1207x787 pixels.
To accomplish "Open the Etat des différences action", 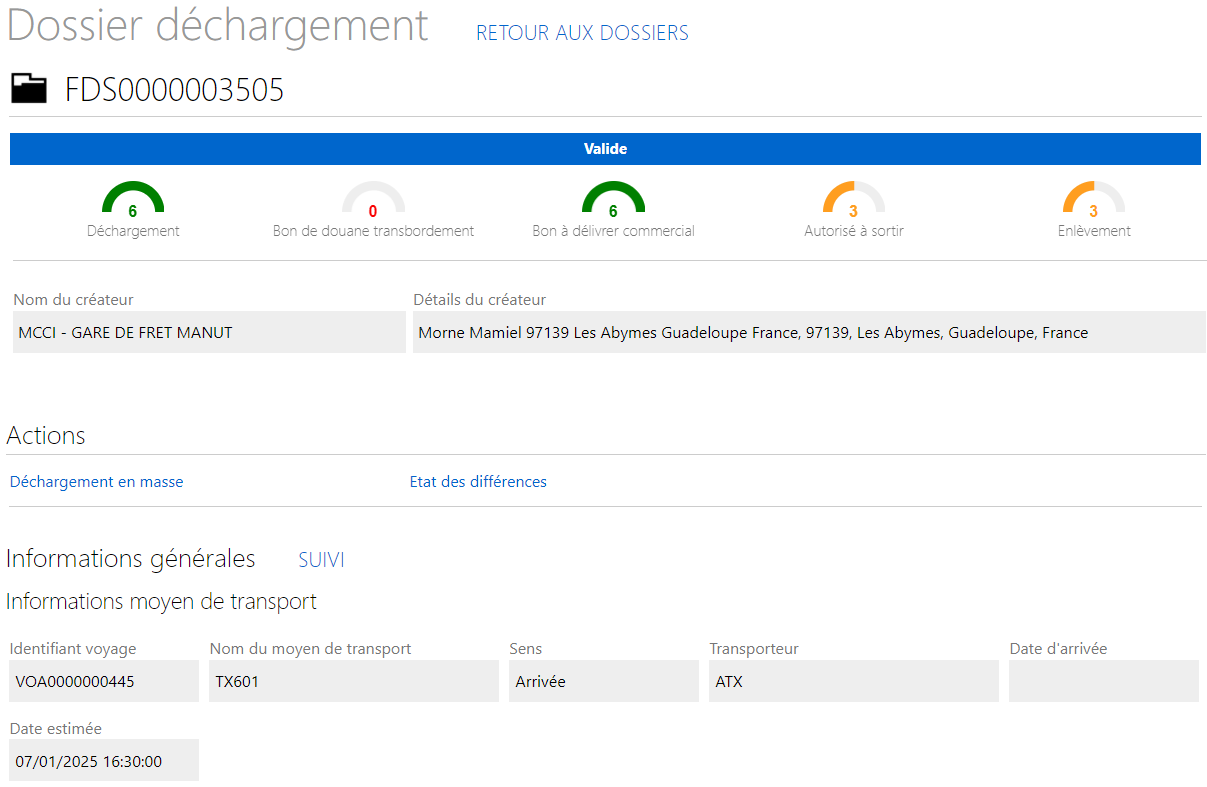I will pos(478,482).
